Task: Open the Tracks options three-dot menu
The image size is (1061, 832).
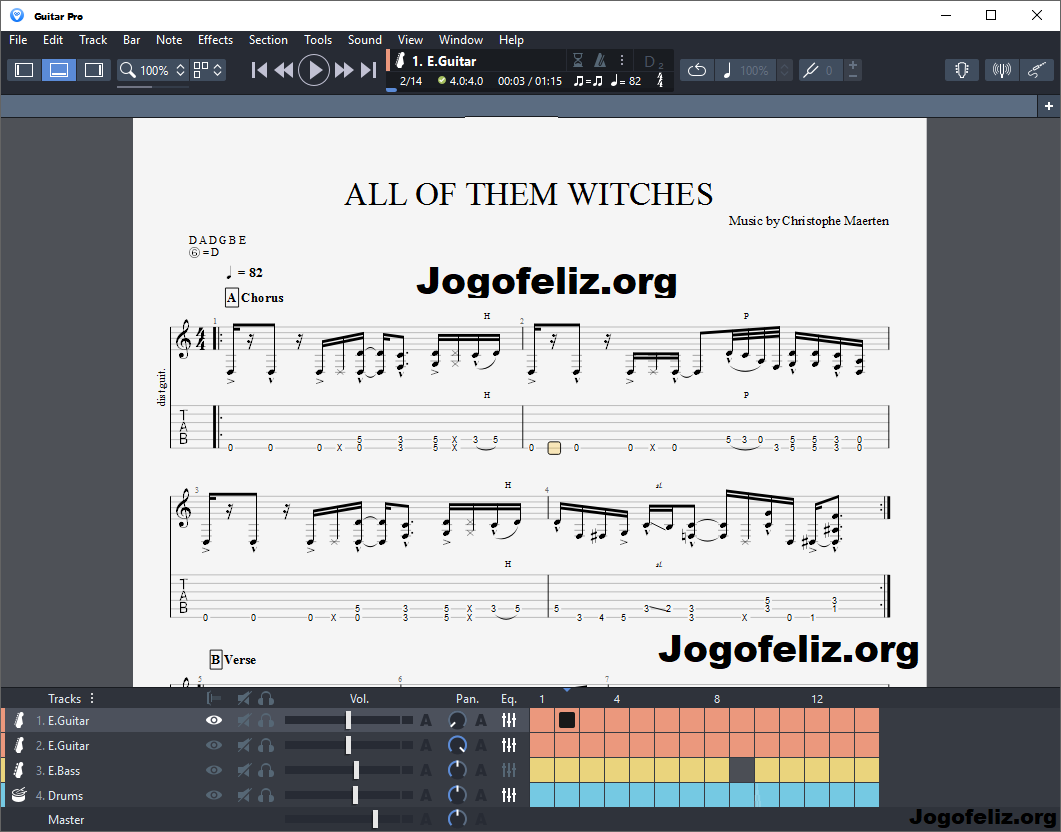Action: point(92,698)
